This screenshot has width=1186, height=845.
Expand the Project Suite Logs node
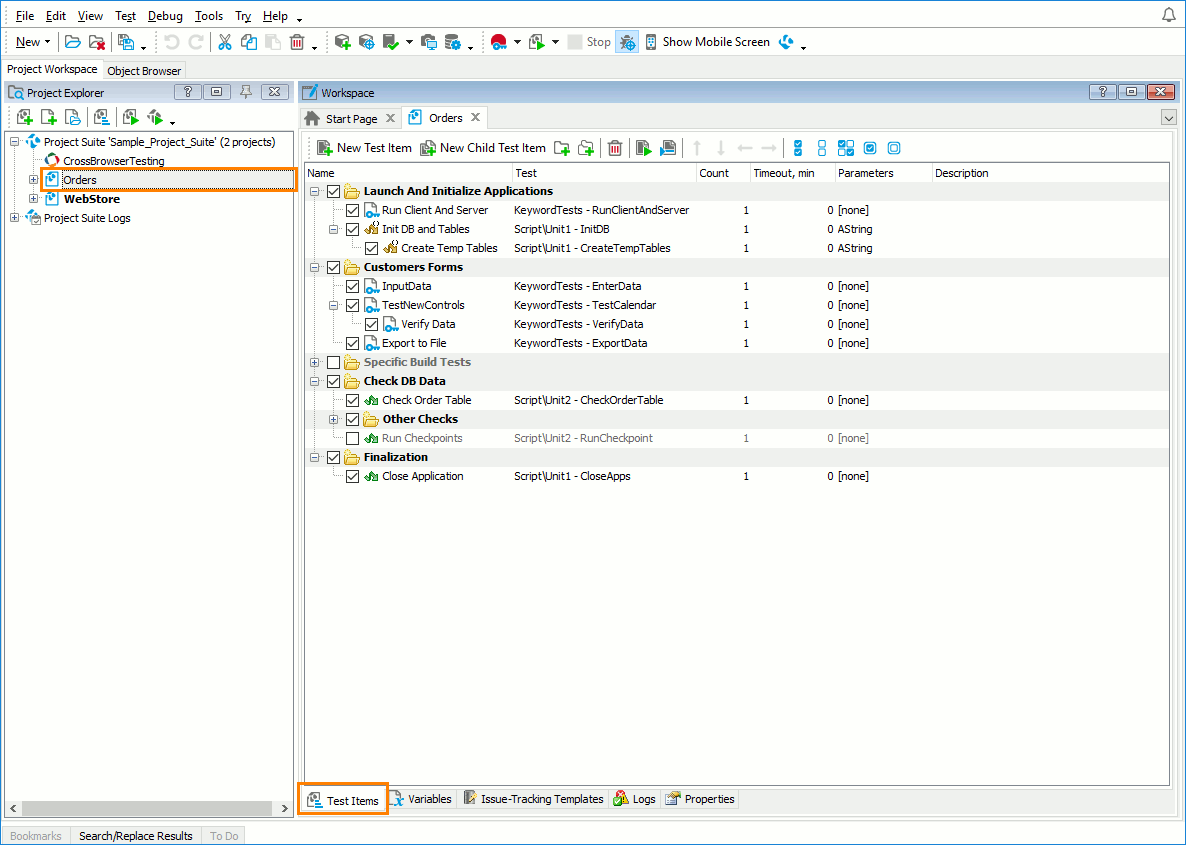click(x=14, y=218)
